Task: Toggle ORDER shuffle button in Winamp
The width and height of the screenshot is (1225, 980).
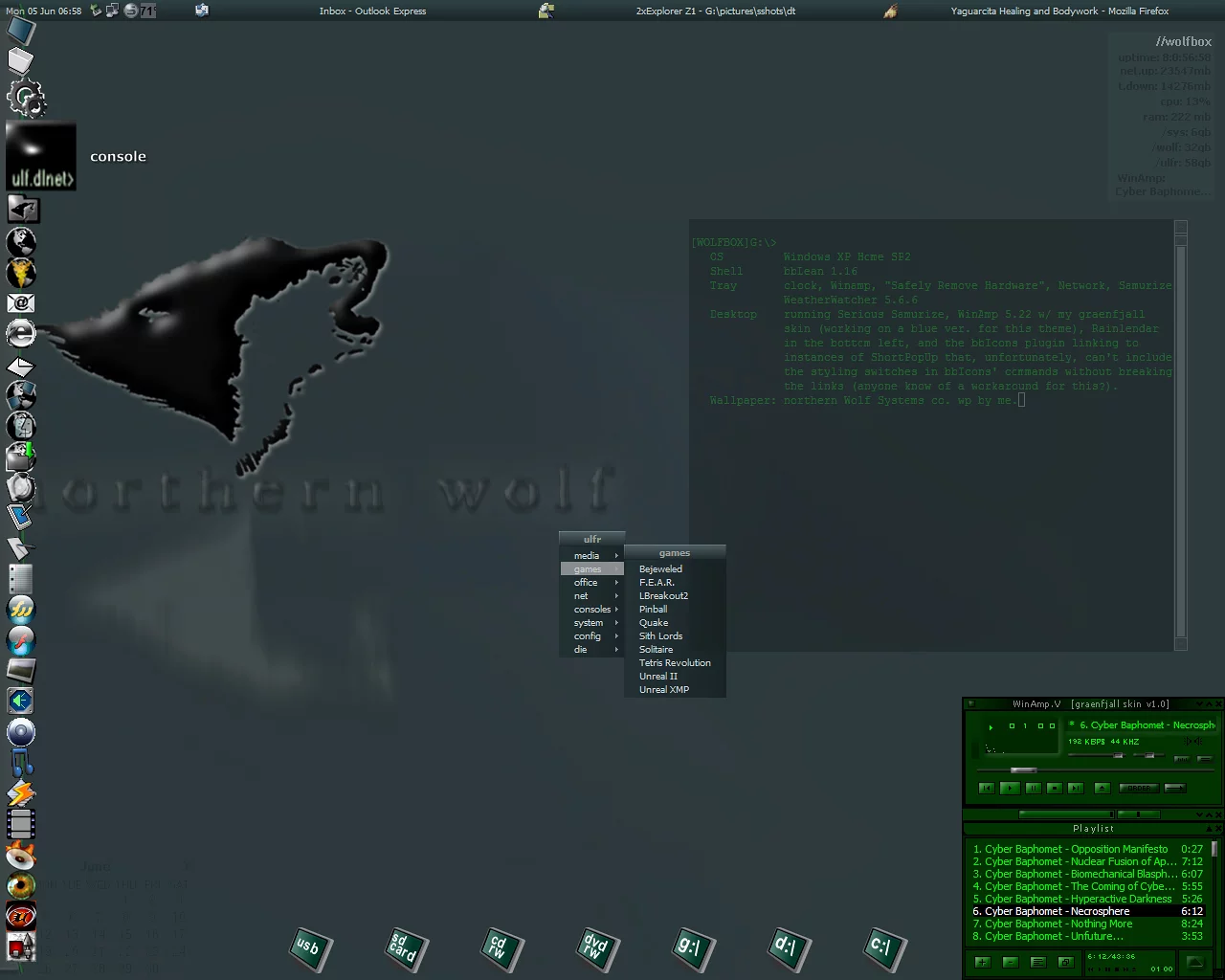Action: pyautogui.click(x=1139, y=789)
